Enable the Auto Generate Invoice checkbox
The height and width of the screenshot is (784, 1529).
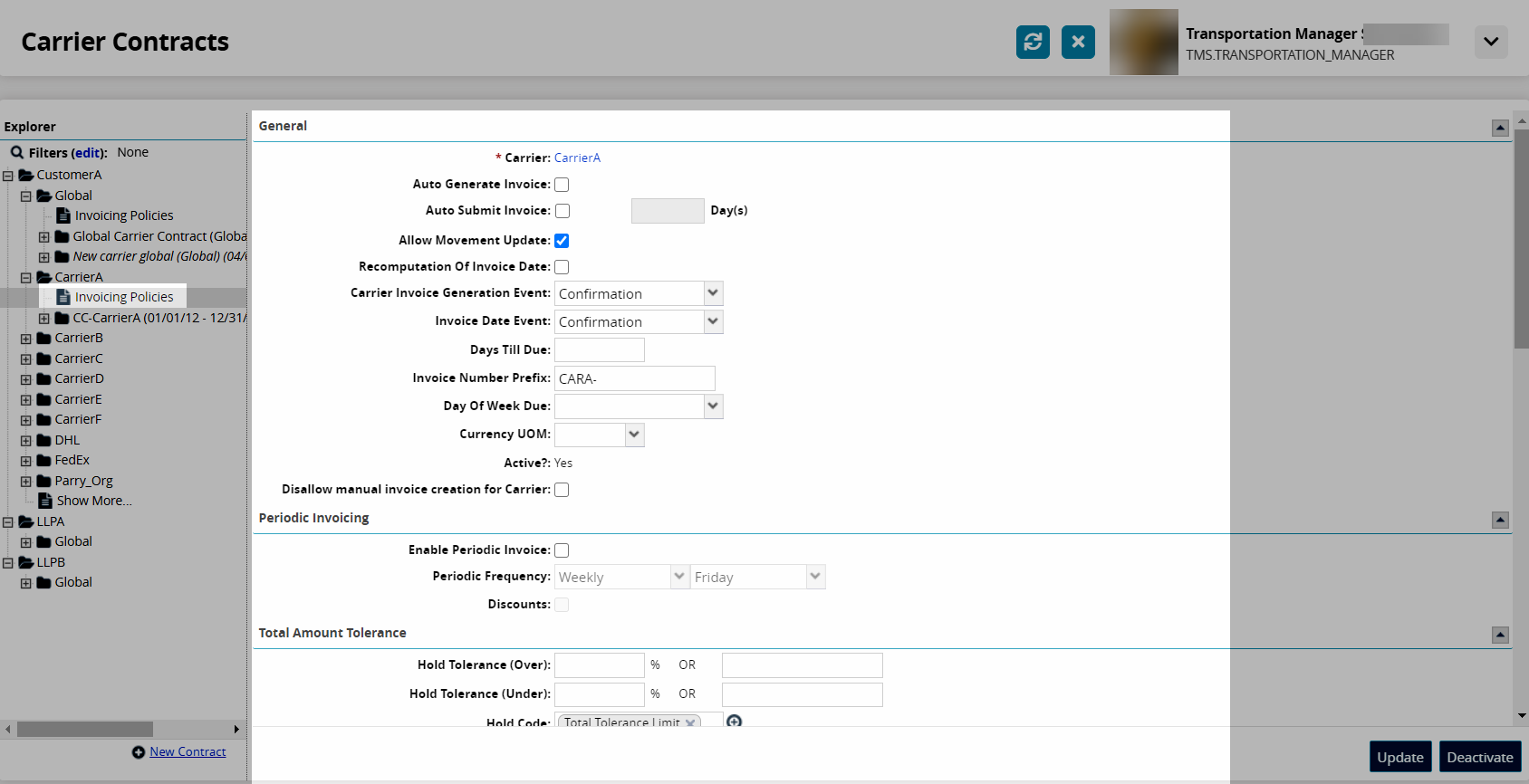(562, 185)
